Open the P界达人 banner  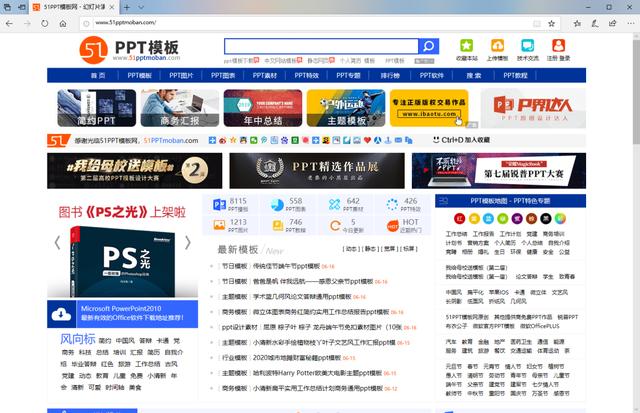(533, 109)
